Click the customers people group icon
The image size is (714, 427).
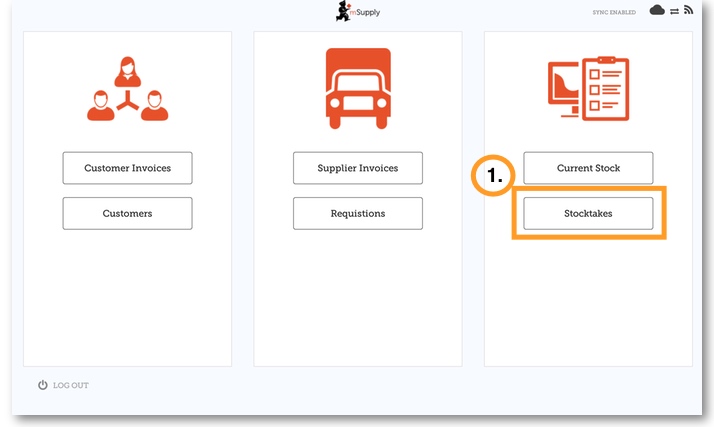pyautogui.click(x=127, y=90)
